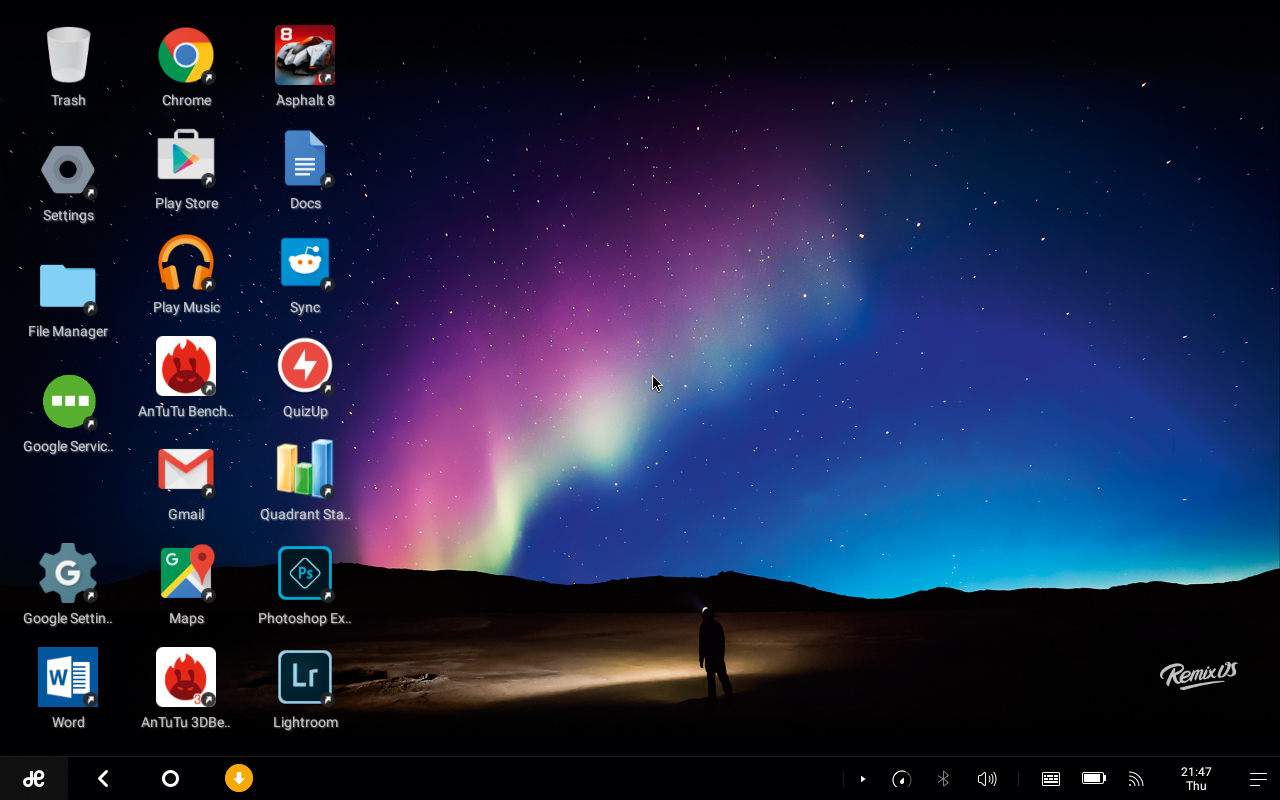Open Play Music
1280x800 pixels.
click(x=186, y=262)
